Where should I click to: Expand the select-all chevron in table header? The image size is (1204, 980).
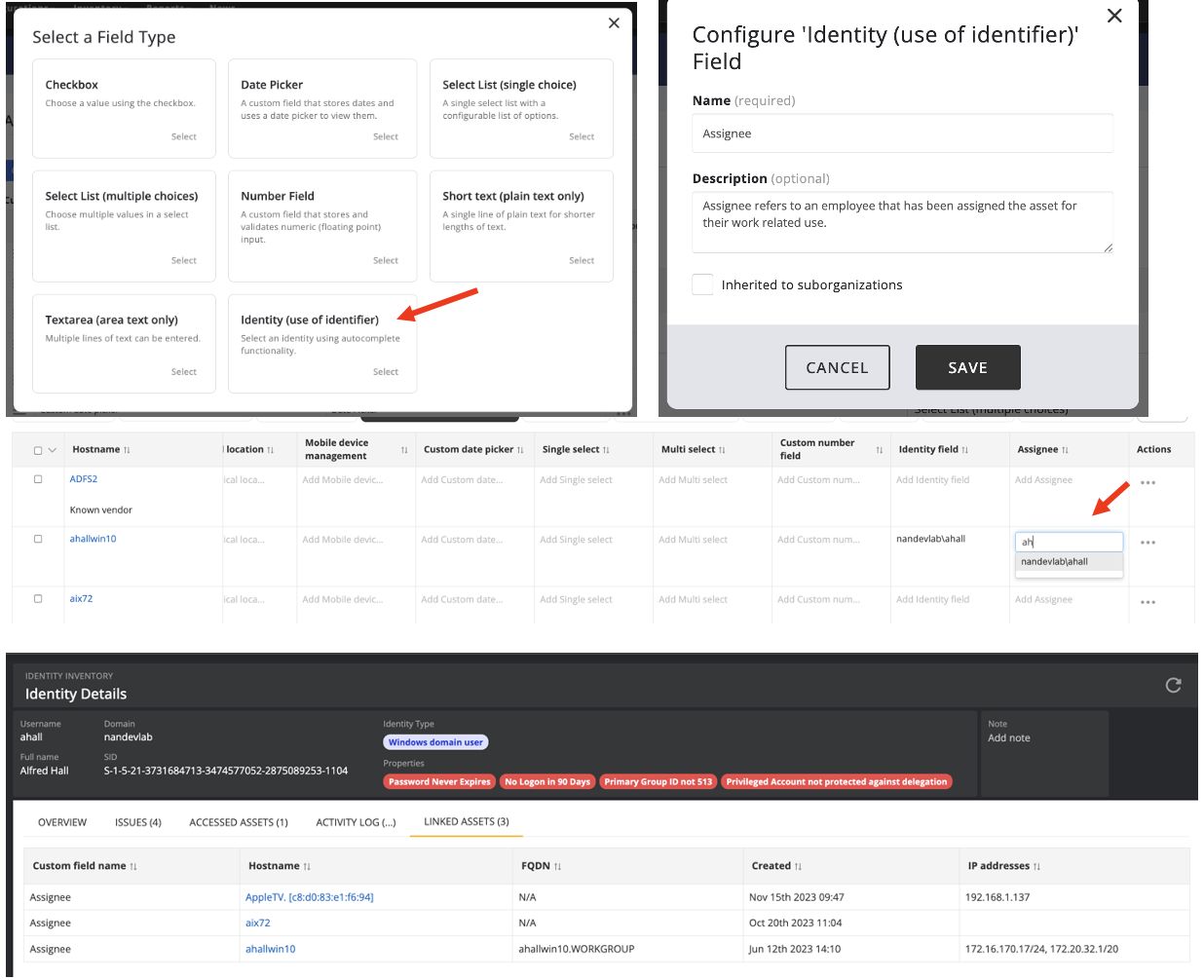click(x=53, y=450)
